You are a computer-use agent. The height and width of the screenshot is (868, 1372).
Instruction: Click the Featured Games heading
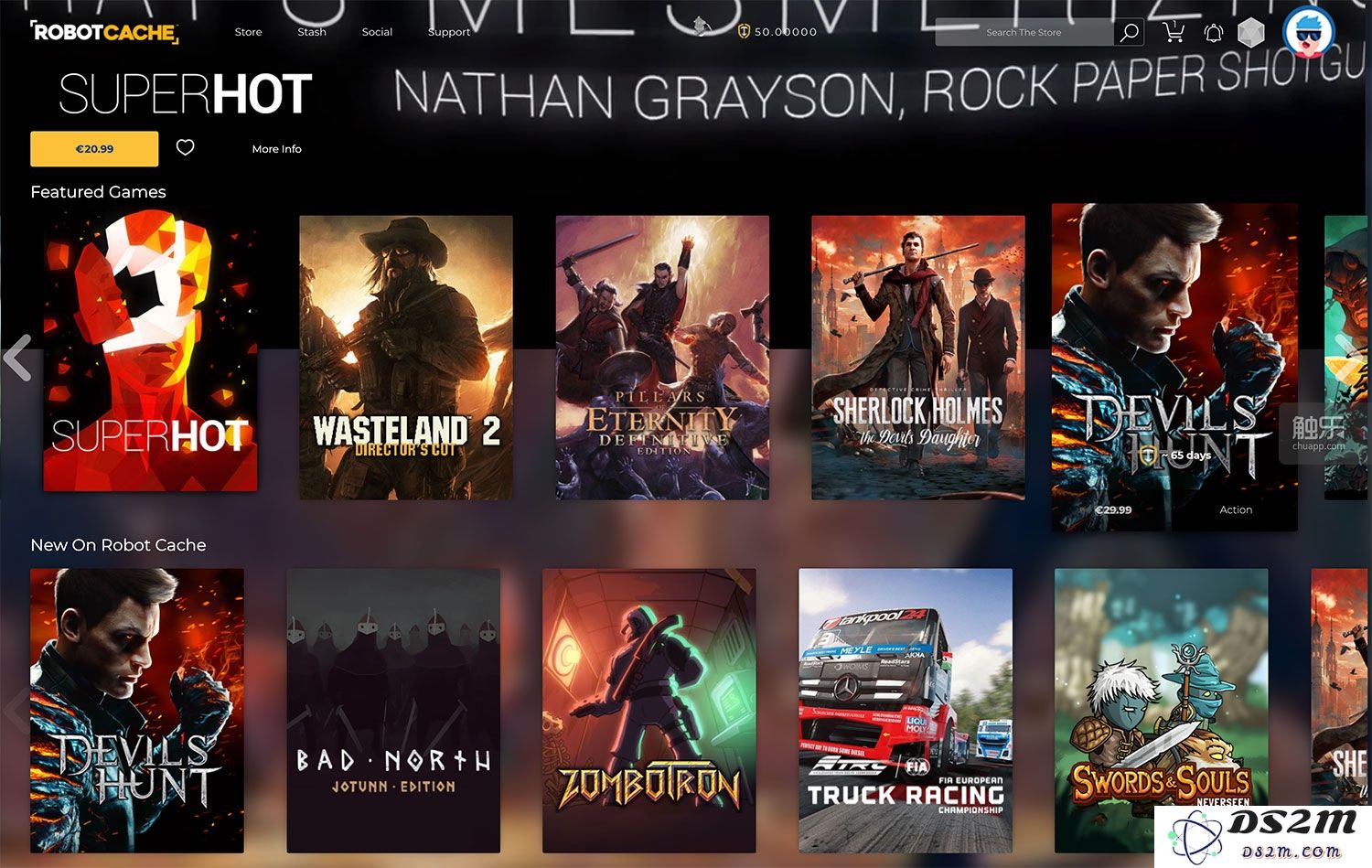pos(98,192)
